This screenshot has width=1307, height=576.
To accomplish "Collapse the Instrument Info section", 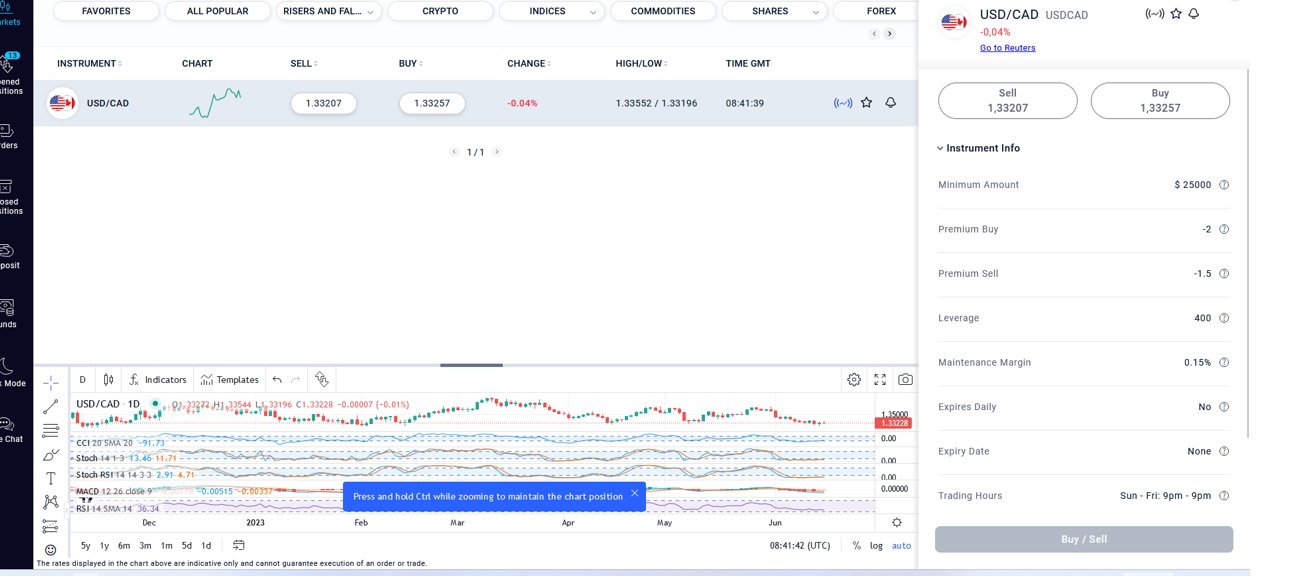I will pyautogui.click(x=979, y=148).
